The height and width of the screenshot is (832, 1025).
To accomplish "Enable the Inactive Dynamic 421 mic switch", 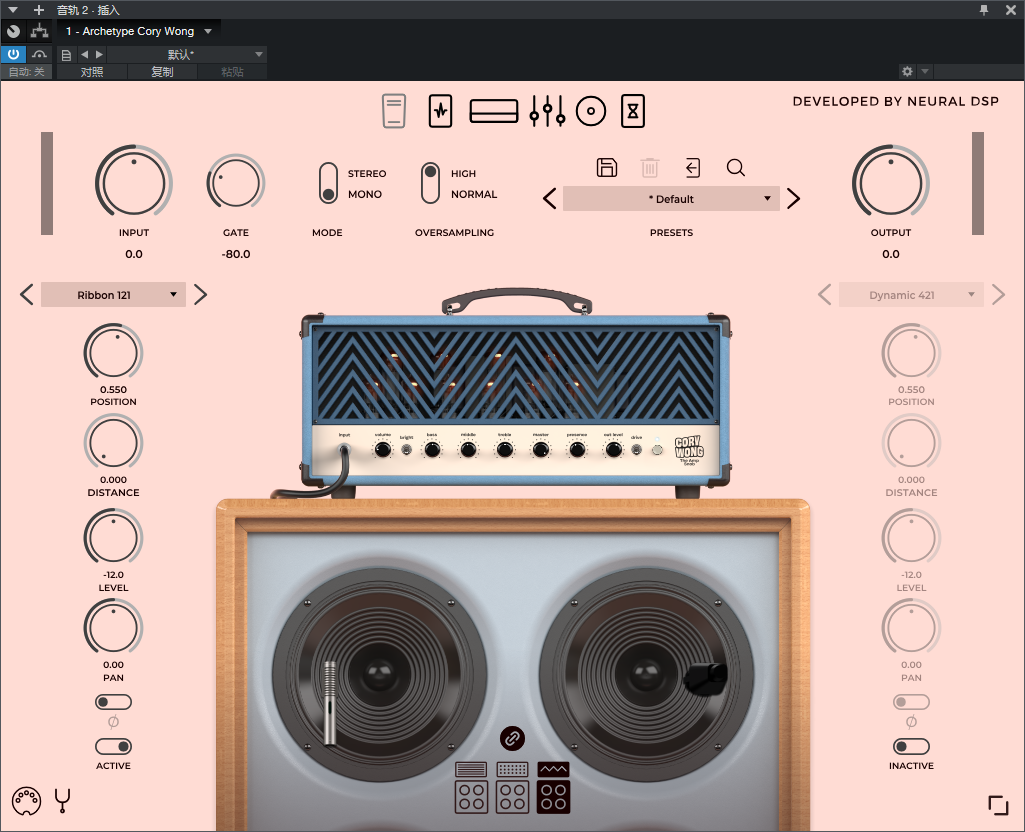I will (x=911, y=746).
